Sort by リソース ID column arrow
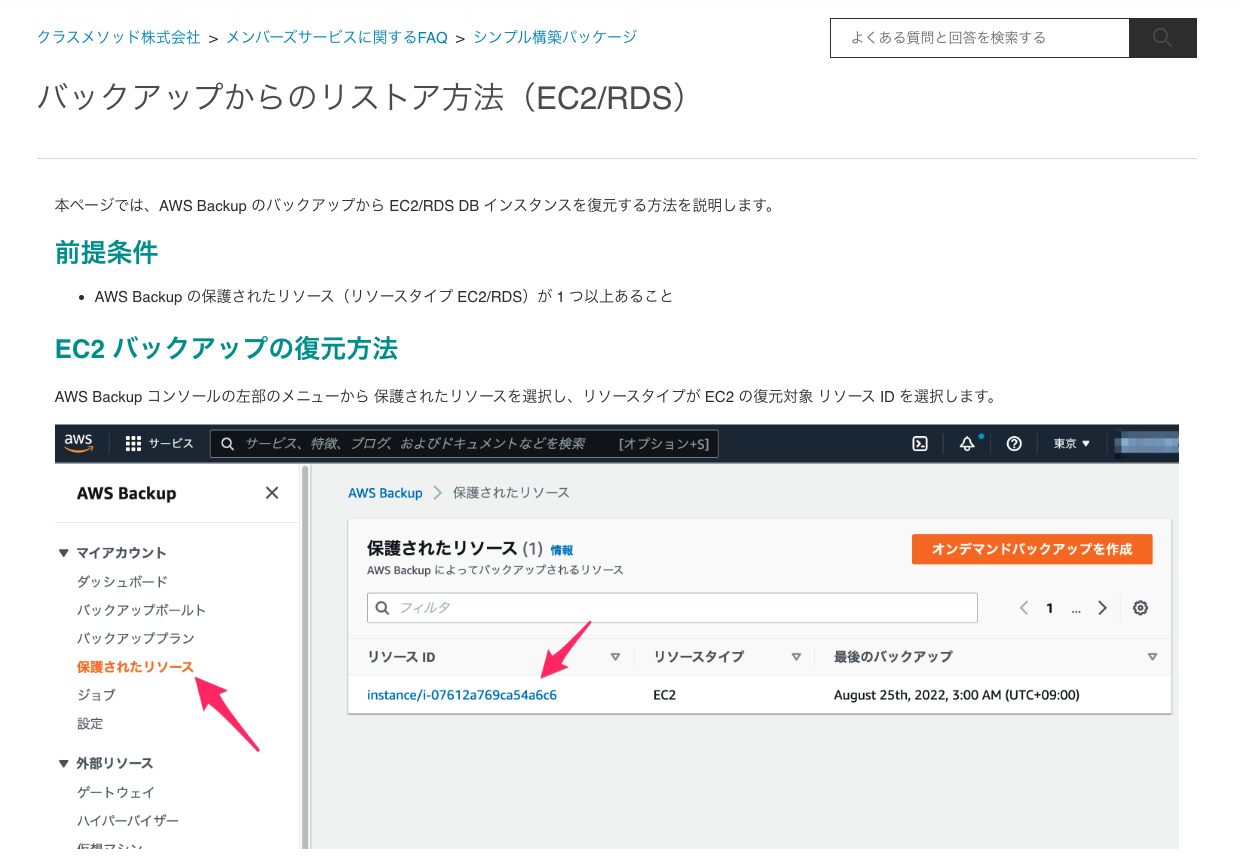This screenshot has height=863, width=1240. (x=615, y=657)
